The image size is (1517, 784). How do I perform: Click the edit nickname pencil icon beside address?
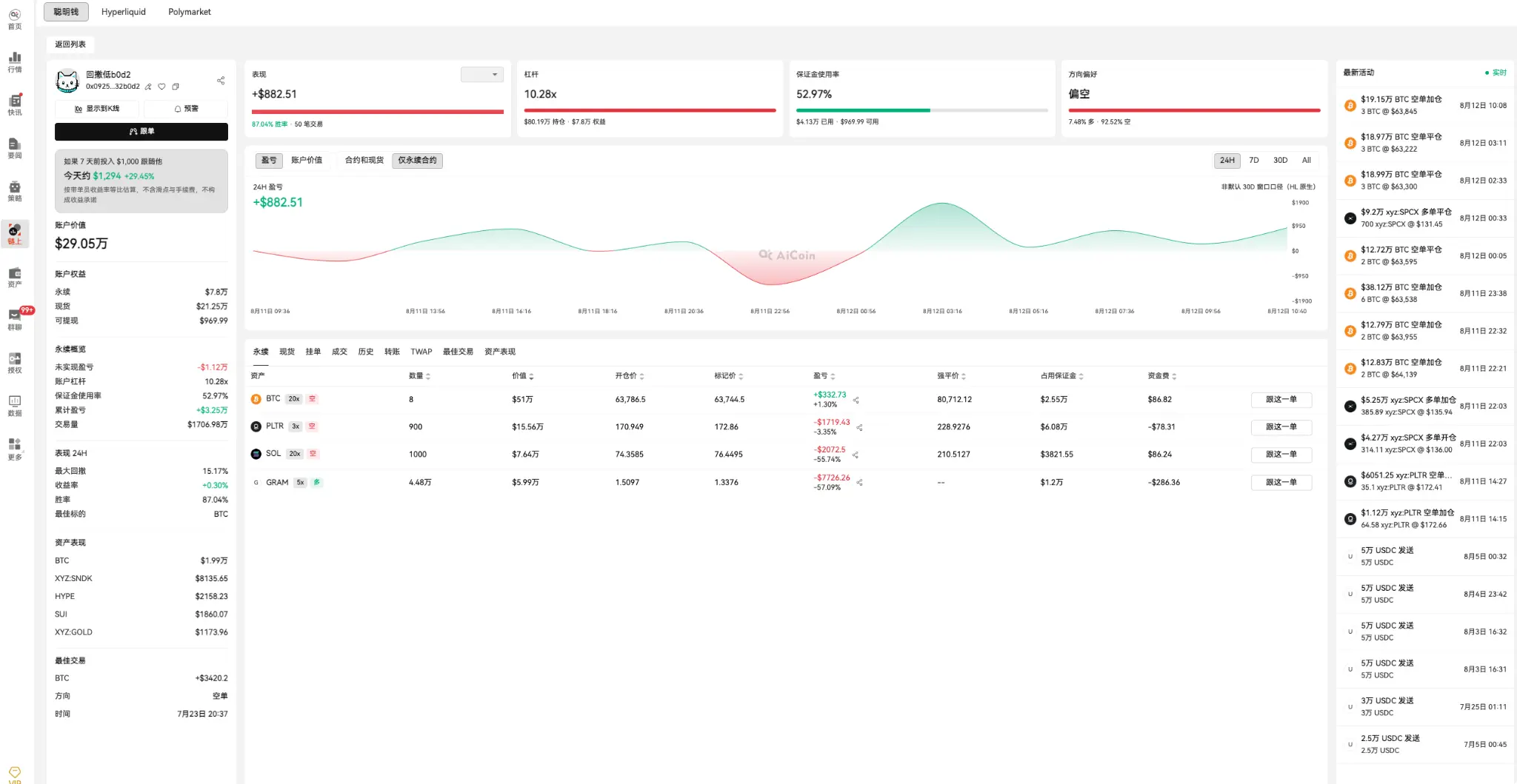coord(148,87)
